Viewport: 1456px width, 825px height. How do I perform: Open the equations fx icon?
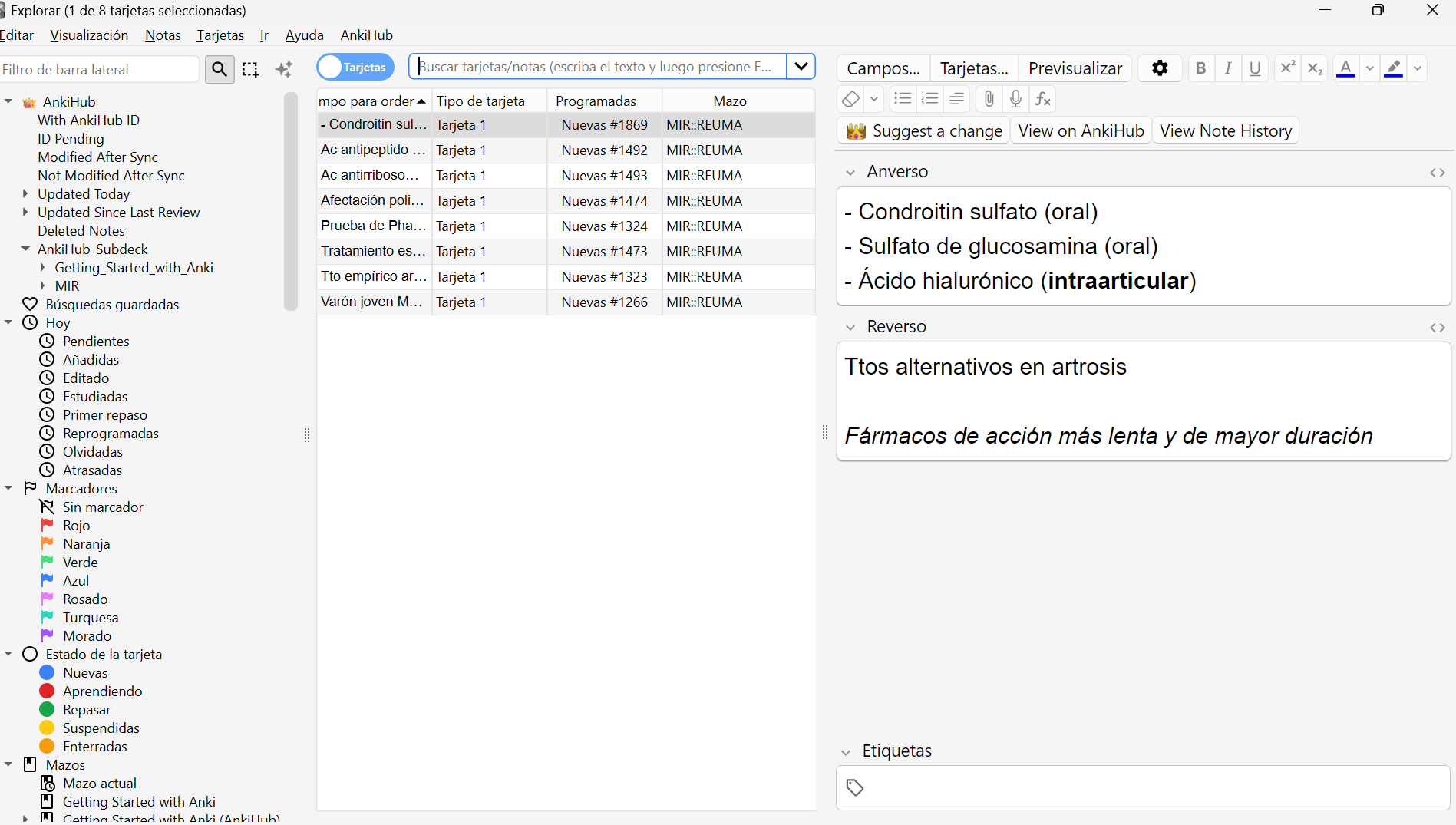tap(1042, 98)
